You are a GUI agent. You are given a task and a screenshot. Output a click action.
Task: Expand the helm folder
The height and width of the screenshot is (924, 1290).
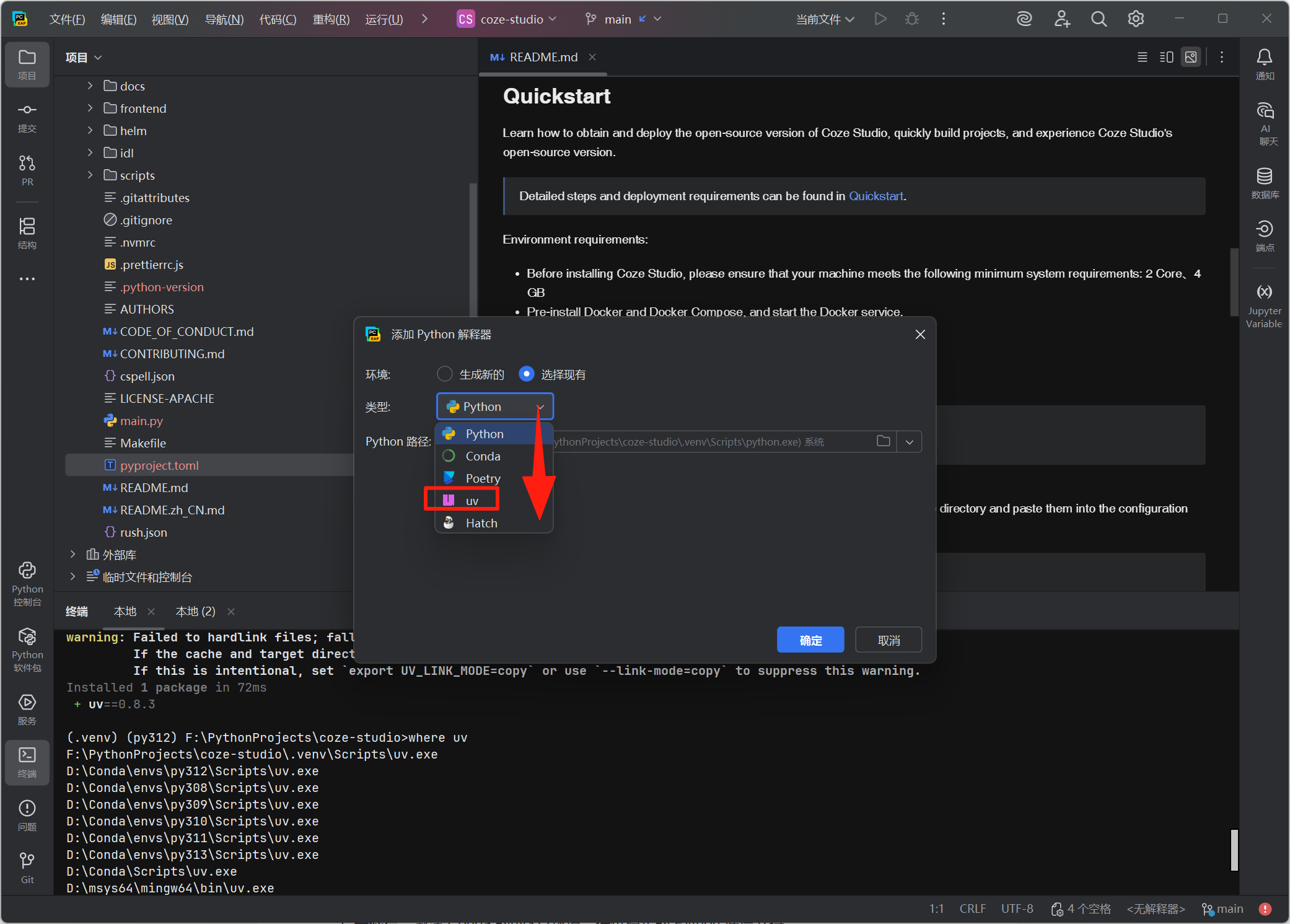point(90,130)
